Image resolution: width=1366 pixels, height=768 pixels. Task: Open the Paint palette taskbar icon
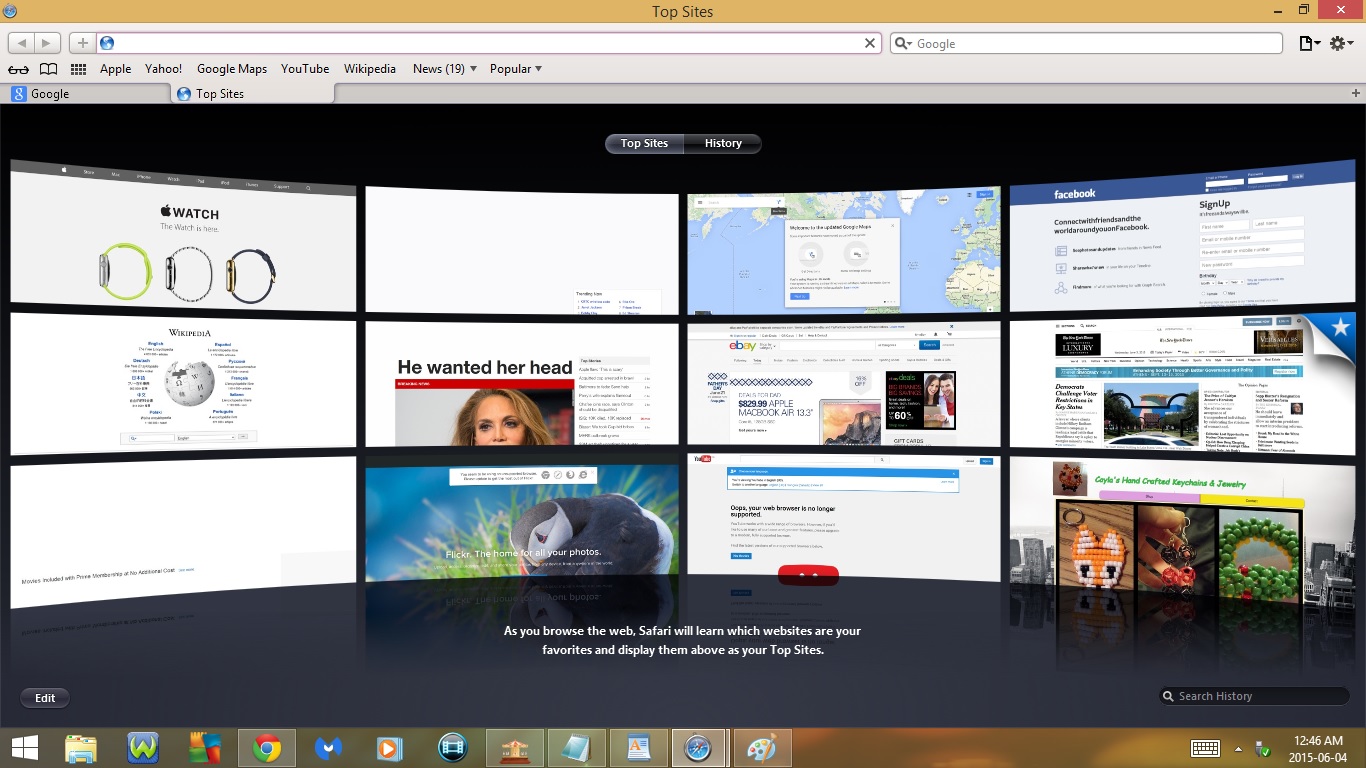coord(763,748)
